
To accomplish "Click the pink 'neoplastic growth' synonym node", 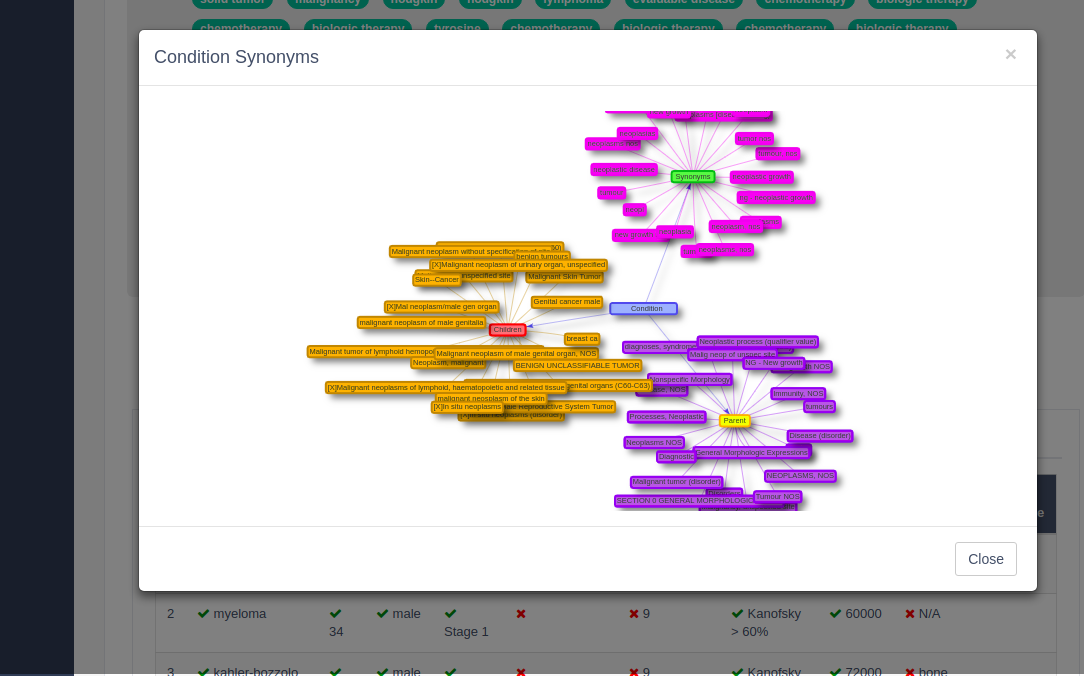I will 760,177.
